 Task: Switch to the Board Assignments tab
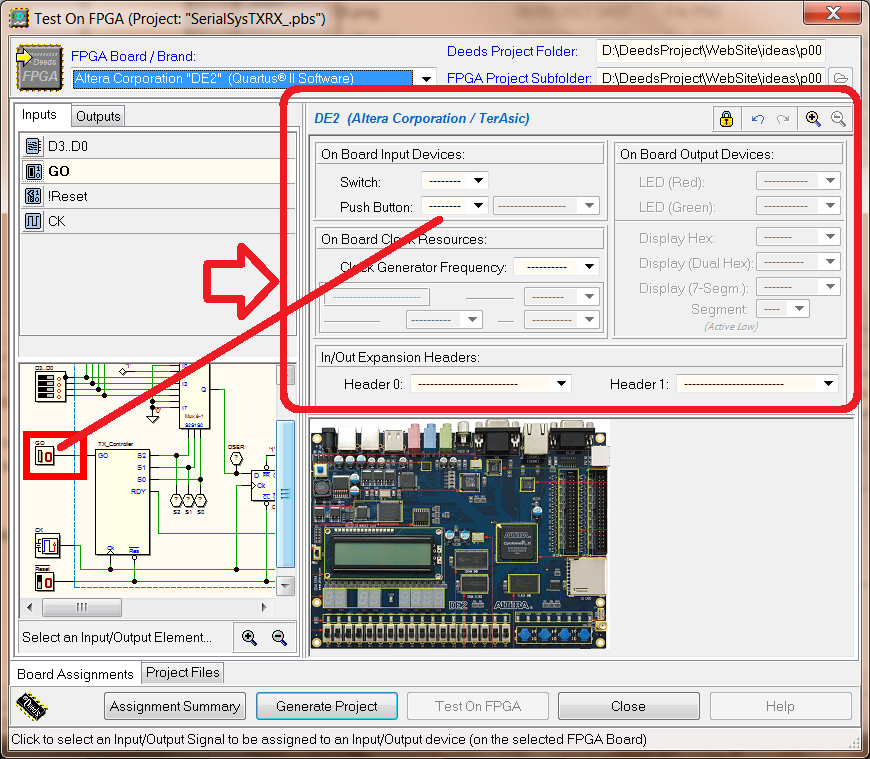75,674
